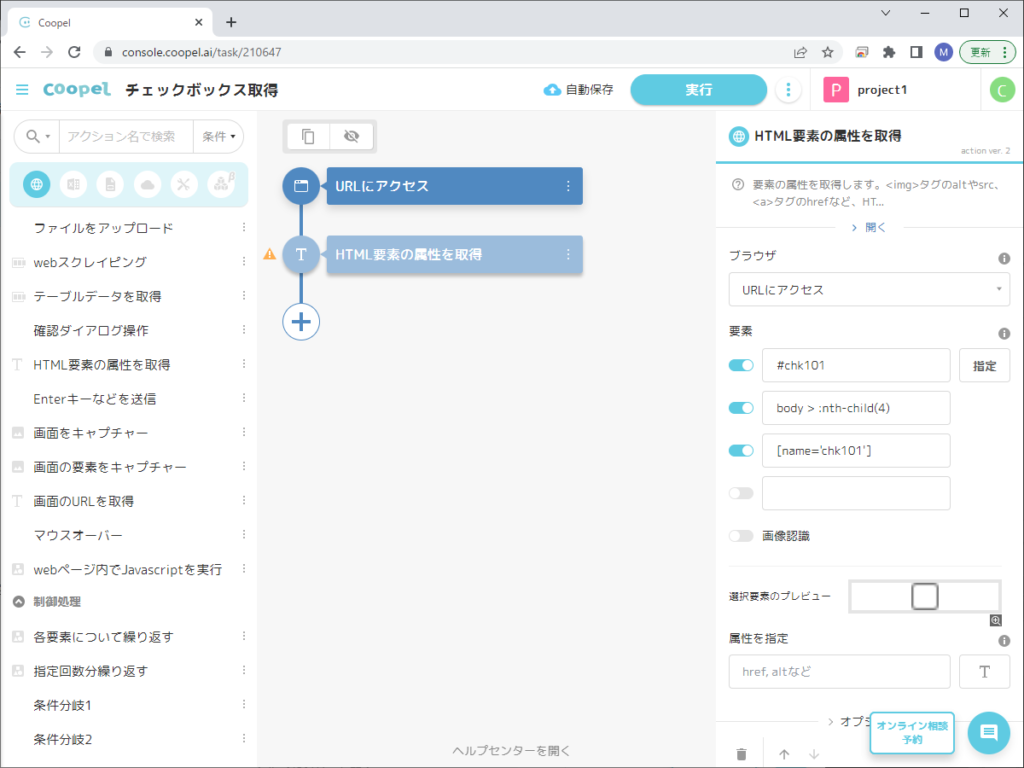Image resolution: width=1024 pixels, height=768 pixels.
Task: Collapse the 制御処理 section
Action: pyautogui.click(x=19, y=602)
